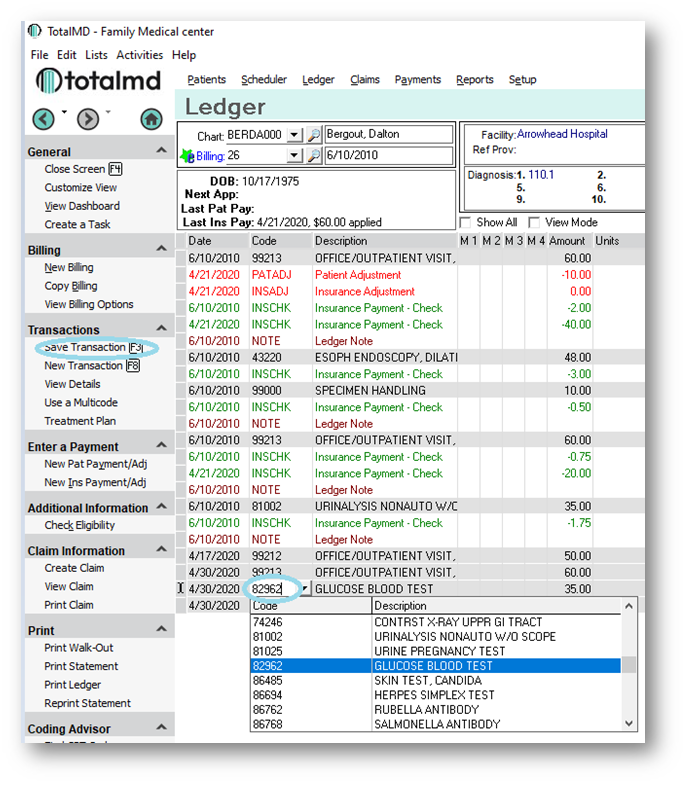Collapse the General sidebar section
Screen dimensions: 687x785
(162, 151)
